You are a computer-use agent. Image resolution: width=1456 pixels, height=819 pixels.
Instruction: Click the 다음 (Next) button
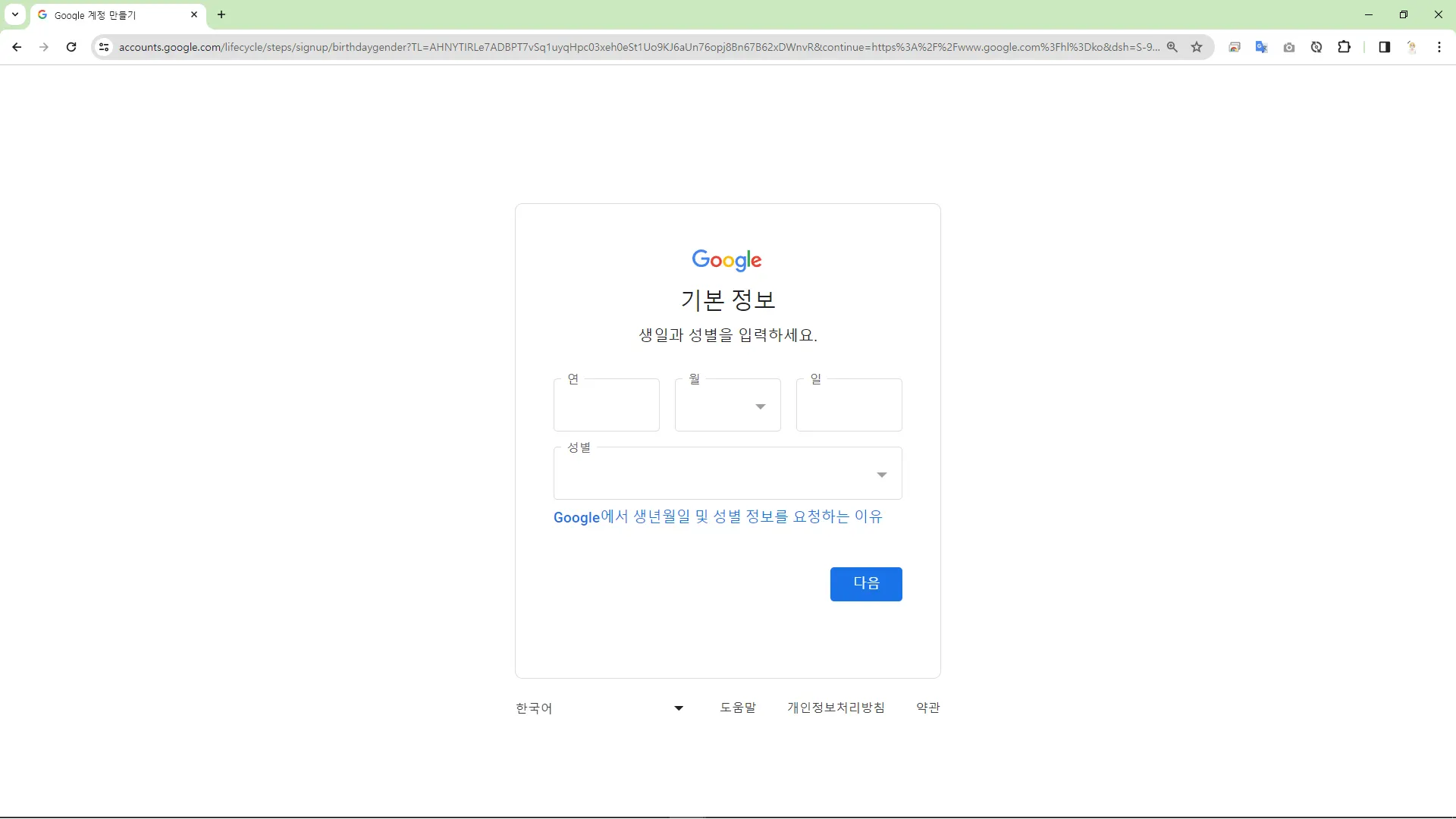[x=865, y=584]
